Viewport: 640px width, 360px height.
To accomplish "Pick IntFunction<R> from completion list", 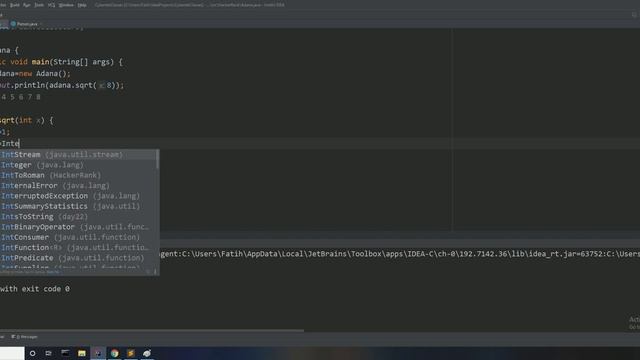I will click(x=78, y=248).
